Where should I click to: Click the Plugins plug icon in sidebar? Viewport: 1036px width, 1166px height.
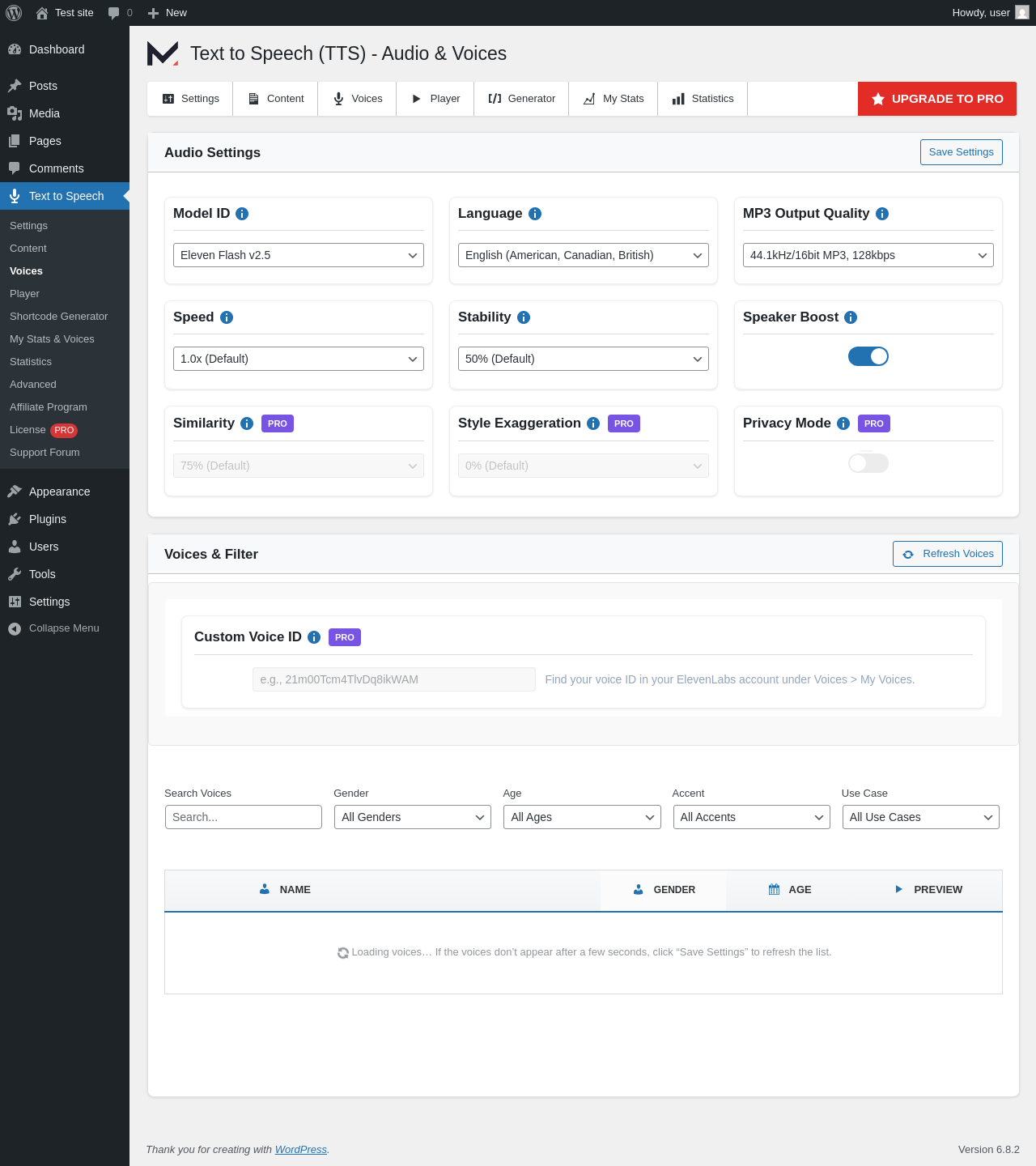point(15,519)
